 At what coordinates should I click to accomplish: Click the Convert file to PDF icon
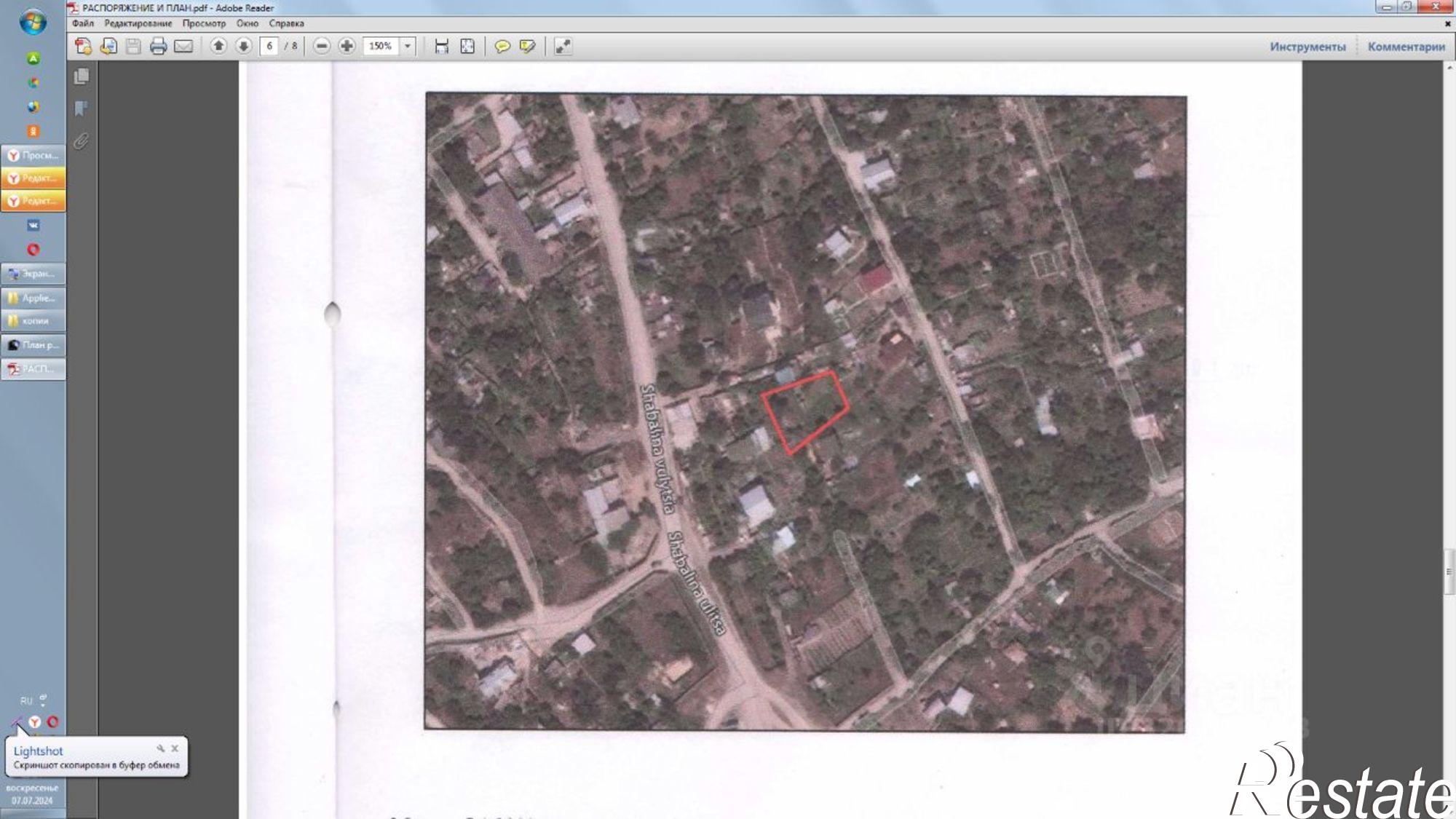108,47
